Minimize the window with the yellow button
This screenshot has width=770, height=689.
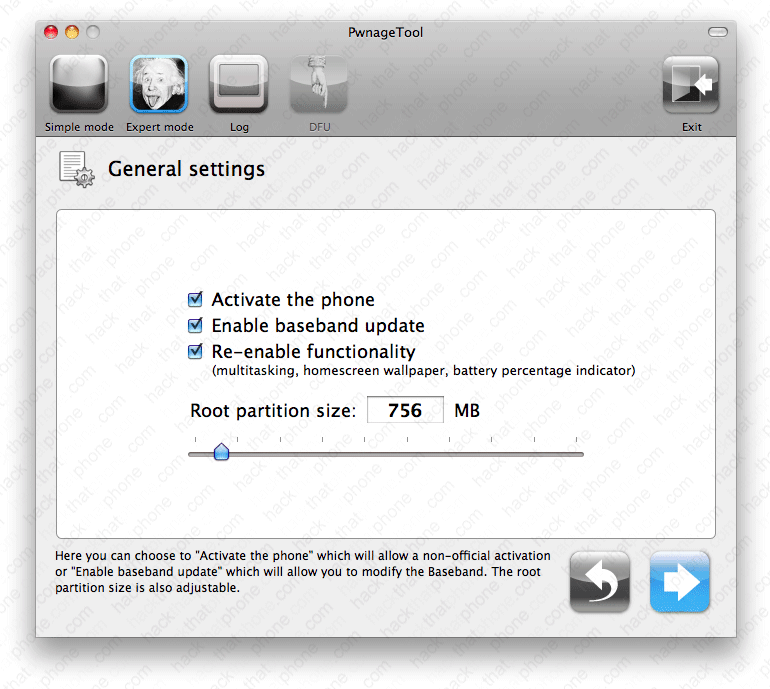pyautogui.click(x=72, y=32)
